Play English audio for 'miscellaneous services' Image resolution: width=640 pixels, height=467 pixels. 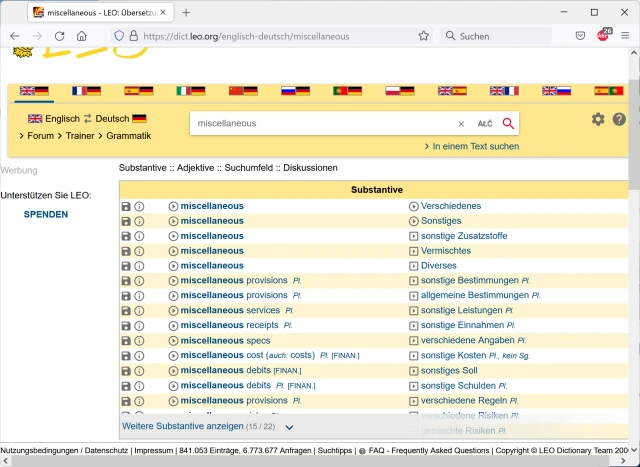pyautogui.click(x=173, y=311)
